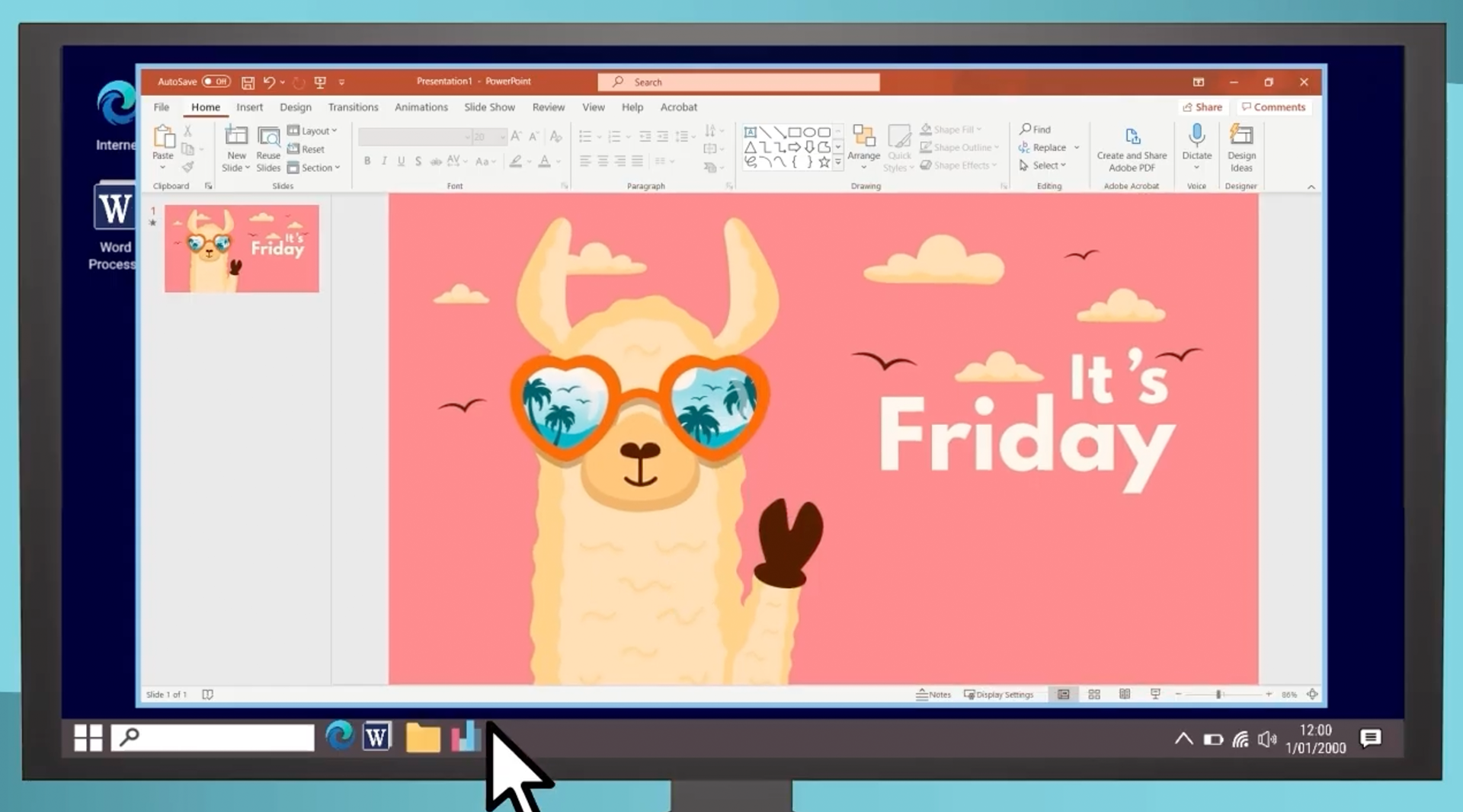Screen dimensions: 1463x812
Task: Open the Transitions tab
Action: [353, 107]
